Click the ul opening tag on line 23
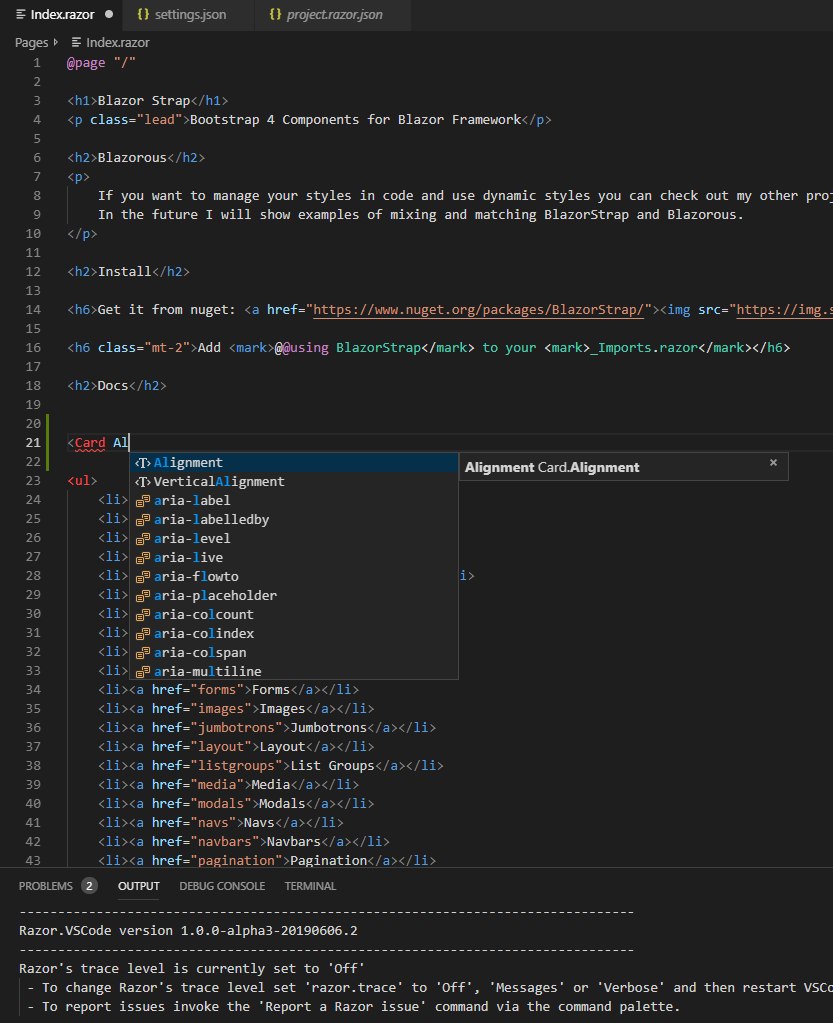 click(x=82, y=481)
